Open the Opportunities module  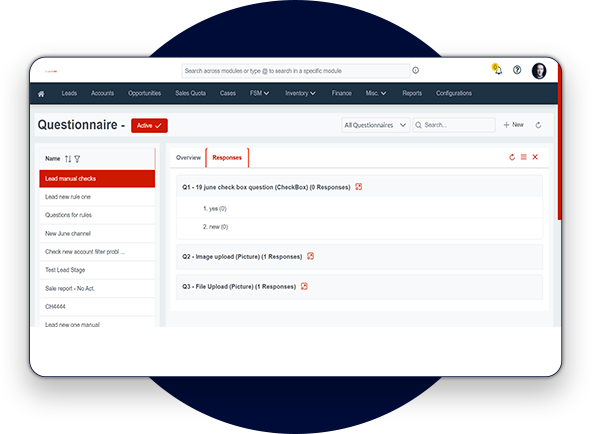click(x=145, y=93)
